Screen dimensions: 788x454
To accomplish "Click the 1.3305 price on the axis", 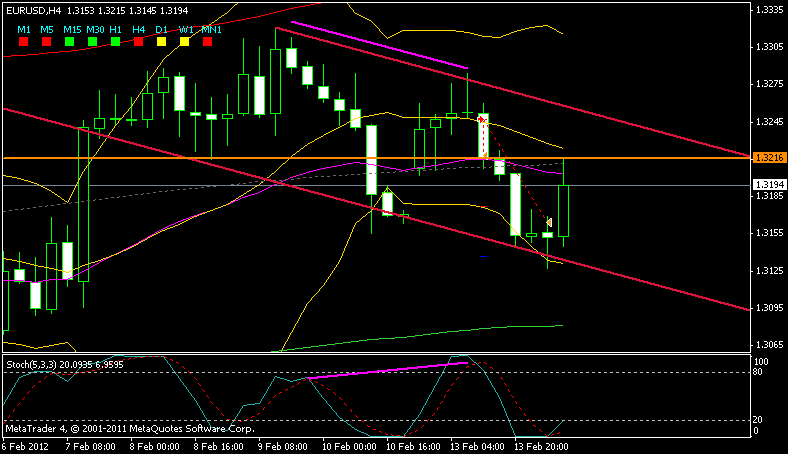I will [769, 47].
